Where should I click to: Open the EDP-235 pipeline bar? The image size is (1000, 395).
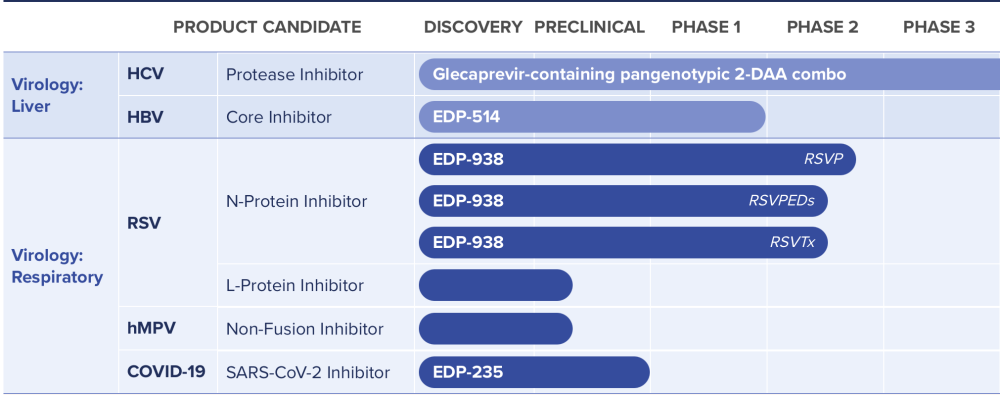tap(534, 372)
